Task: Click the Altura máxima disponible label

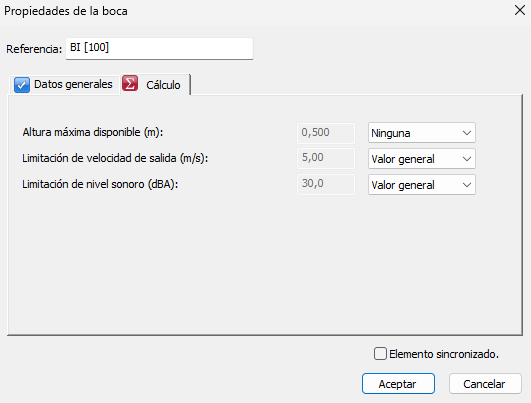Action: point(93,132)
